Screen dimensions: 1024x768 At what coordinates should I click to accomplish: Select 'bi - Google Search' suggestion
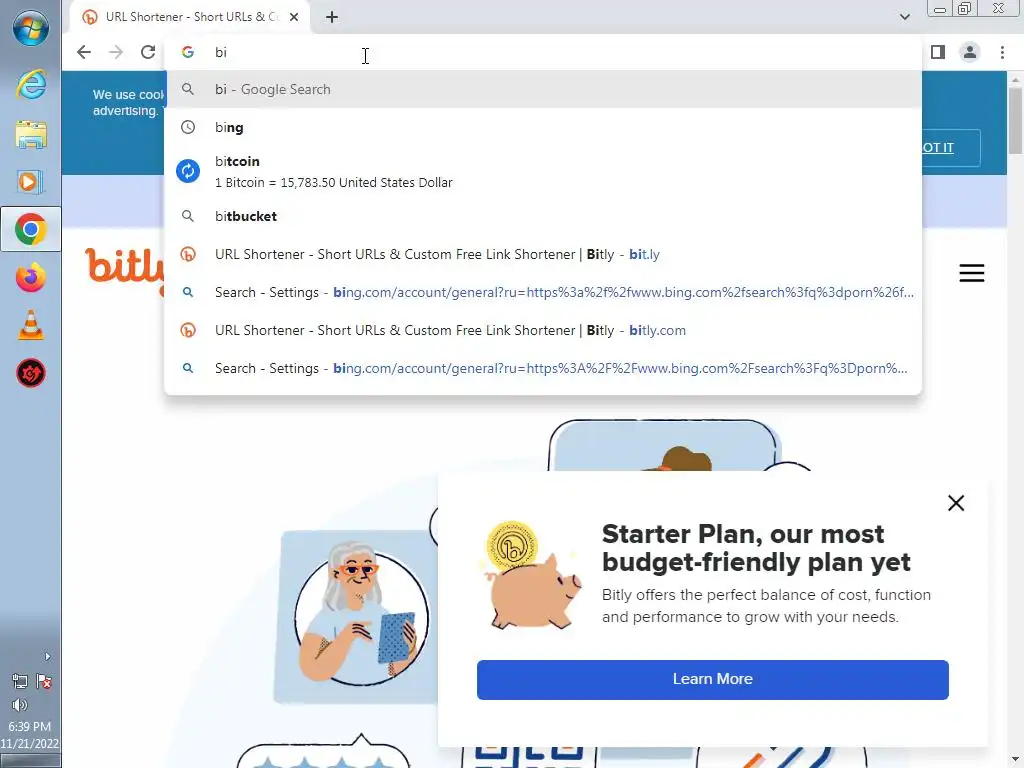pos(543,89)
